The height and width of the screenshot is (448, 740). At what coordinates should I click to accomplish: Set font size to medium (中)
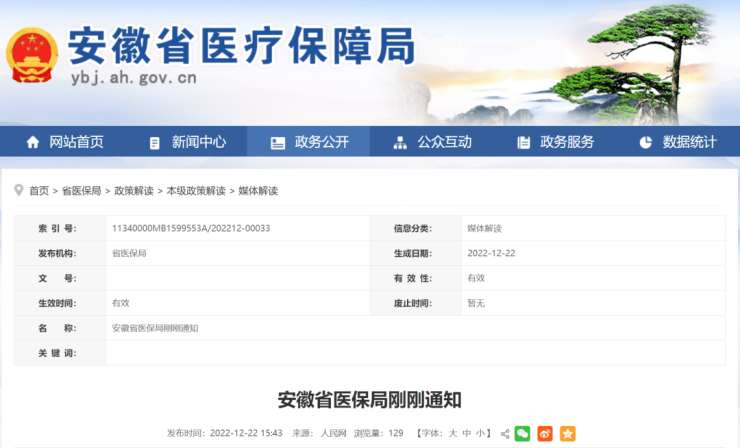pos(466,434)
